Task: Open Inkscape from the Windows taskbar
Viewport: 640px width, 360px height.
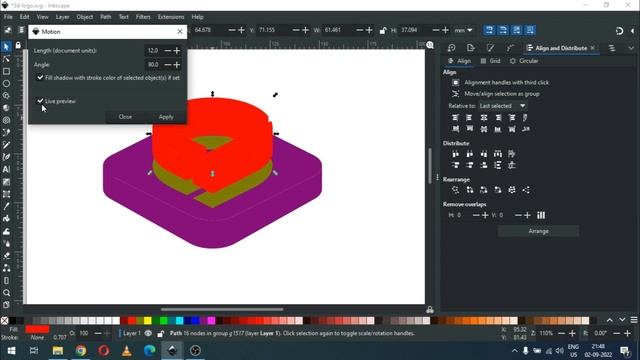Action: pos(172,351)
